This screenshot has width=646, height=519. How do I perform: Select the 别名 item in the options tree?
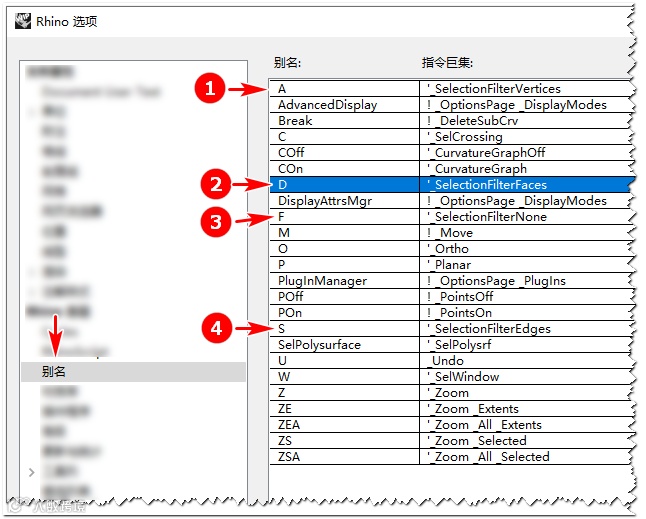click(133, 372)
